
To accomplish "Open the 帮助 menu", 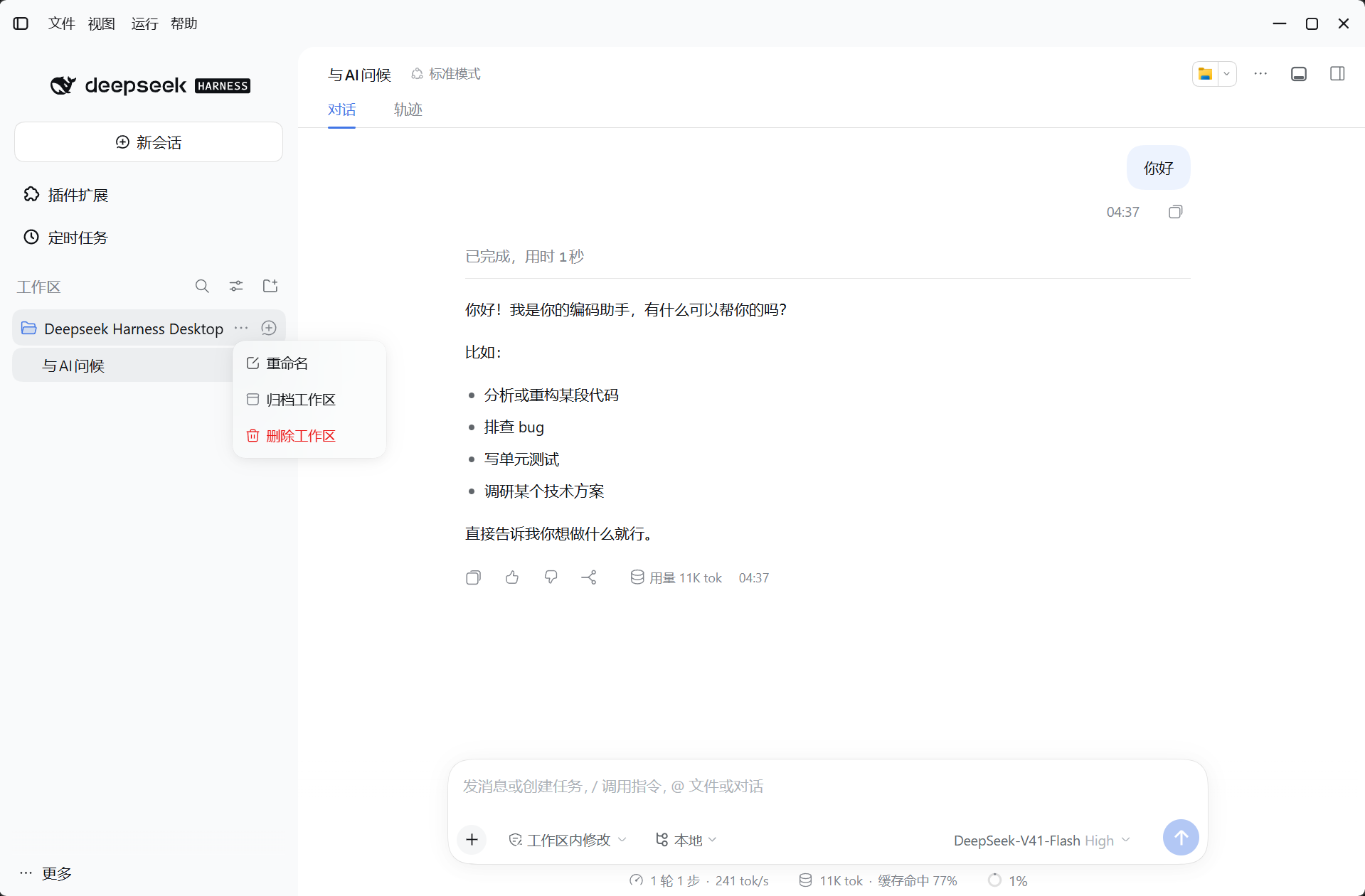I will pos(184,23).
